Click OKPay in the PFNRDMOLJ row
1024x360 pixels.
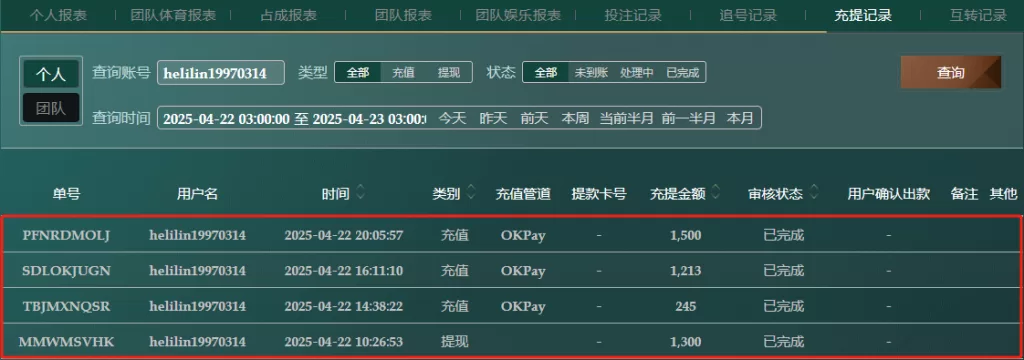click(x=523, y=235)
